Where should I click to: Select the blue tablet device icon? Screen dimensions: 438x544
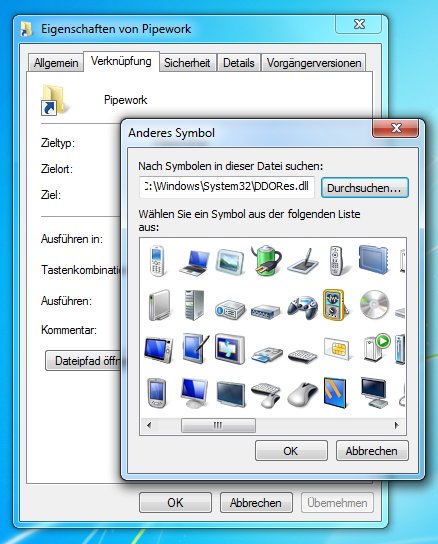click(373, 260)
